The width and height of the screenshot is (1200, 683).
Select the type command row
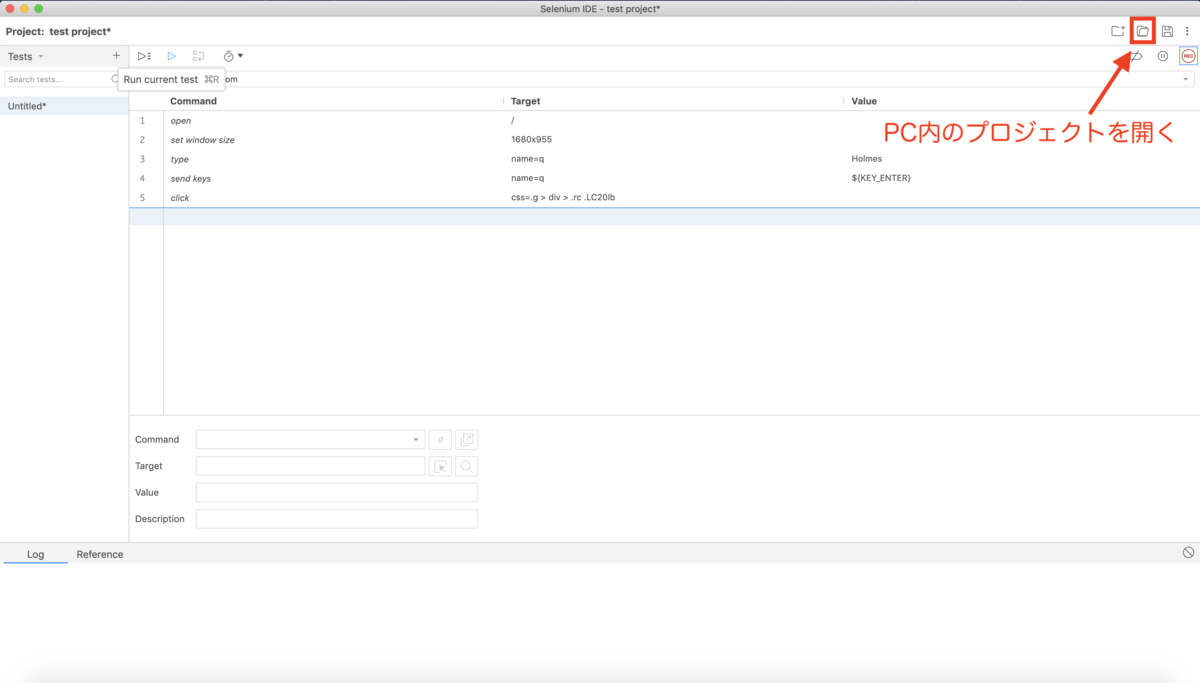(x=664, y=159)
